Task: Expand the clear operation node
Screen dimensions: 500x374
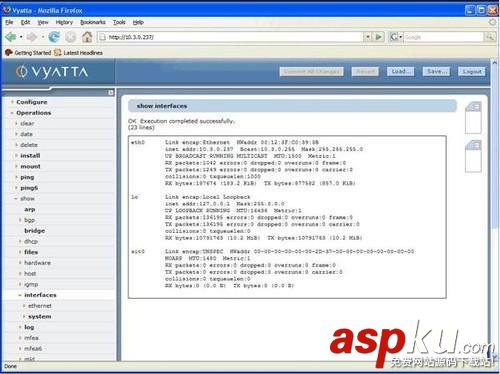Action: (x=16, y=124)
